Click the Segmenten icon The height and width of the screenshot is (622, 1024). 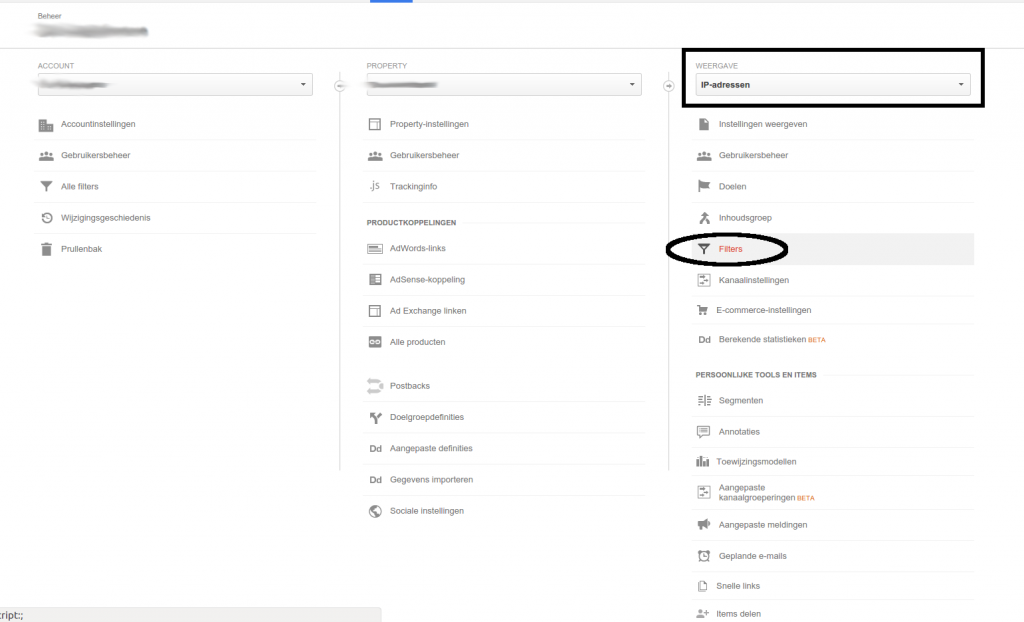[704, 401]
